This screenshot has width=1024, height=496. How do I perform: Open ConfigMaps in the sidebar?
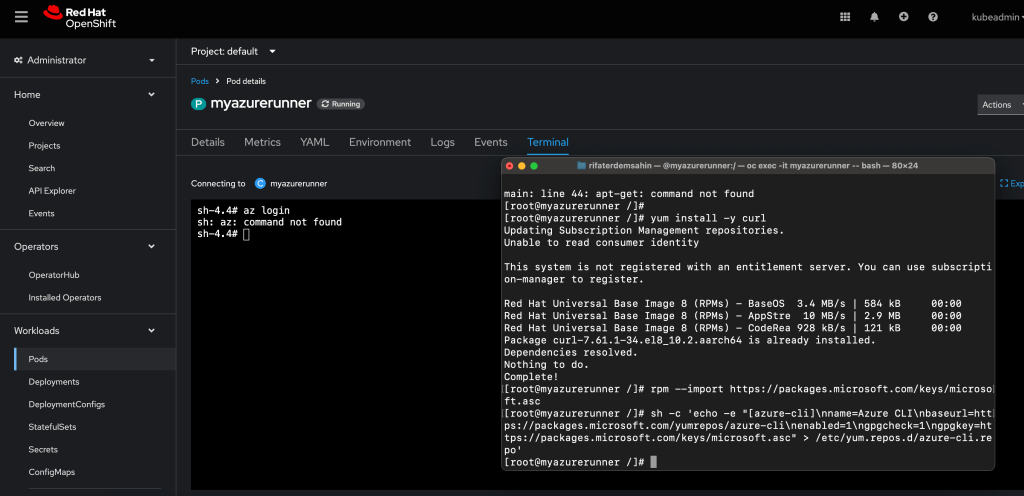point(52,472)
